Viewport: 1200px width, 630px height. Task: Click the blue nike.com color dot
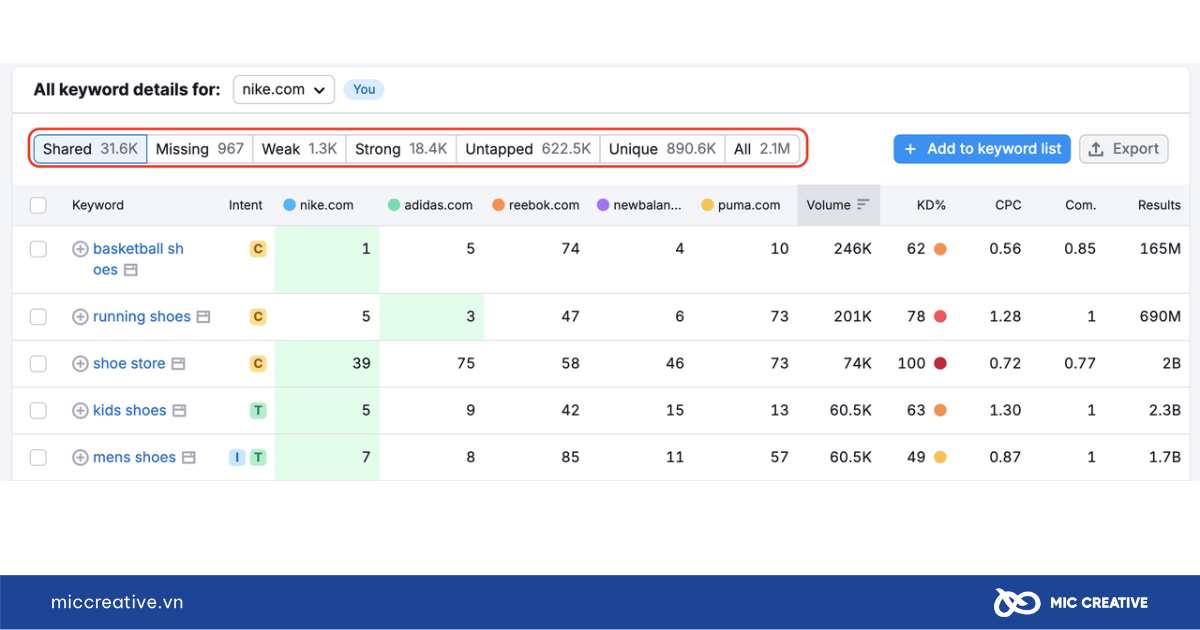(289, 205)
